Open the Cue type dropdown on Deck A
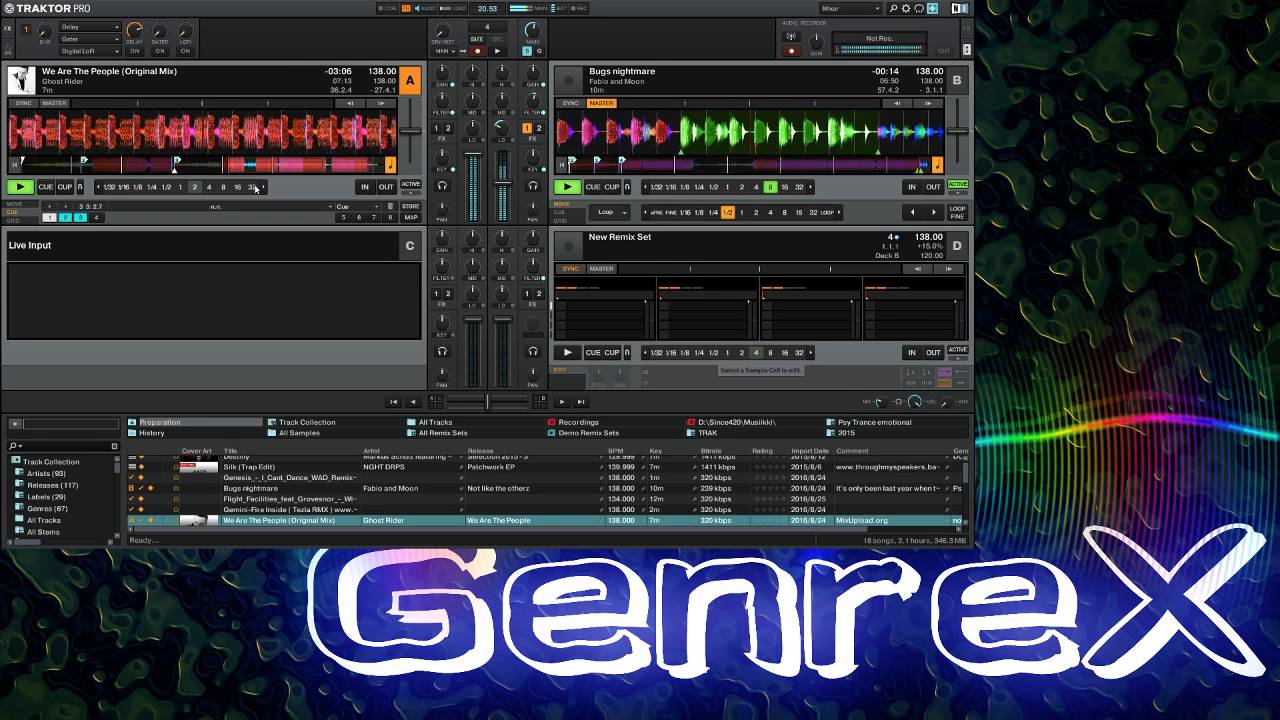This screenshot has height=720, width=1280. [359, 206]
